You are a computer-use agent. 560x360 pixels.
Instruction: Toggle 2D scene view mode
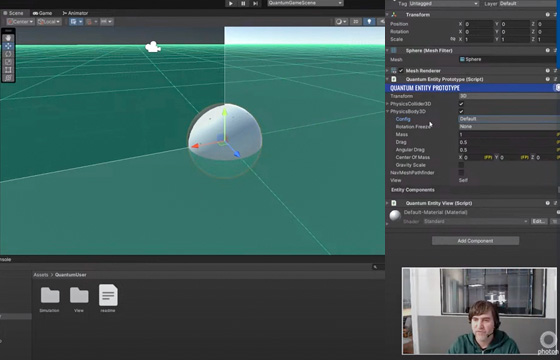(355, 22)
